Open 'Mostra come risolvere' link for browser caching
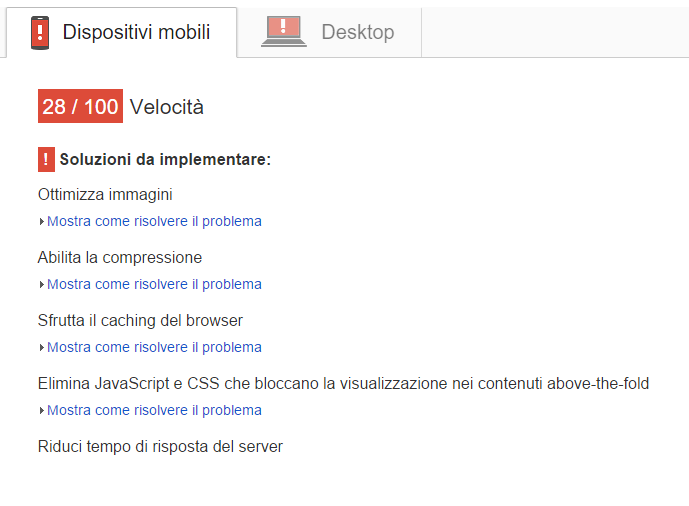Viewport: 689px width, 506px height. [x=154, y=347]
